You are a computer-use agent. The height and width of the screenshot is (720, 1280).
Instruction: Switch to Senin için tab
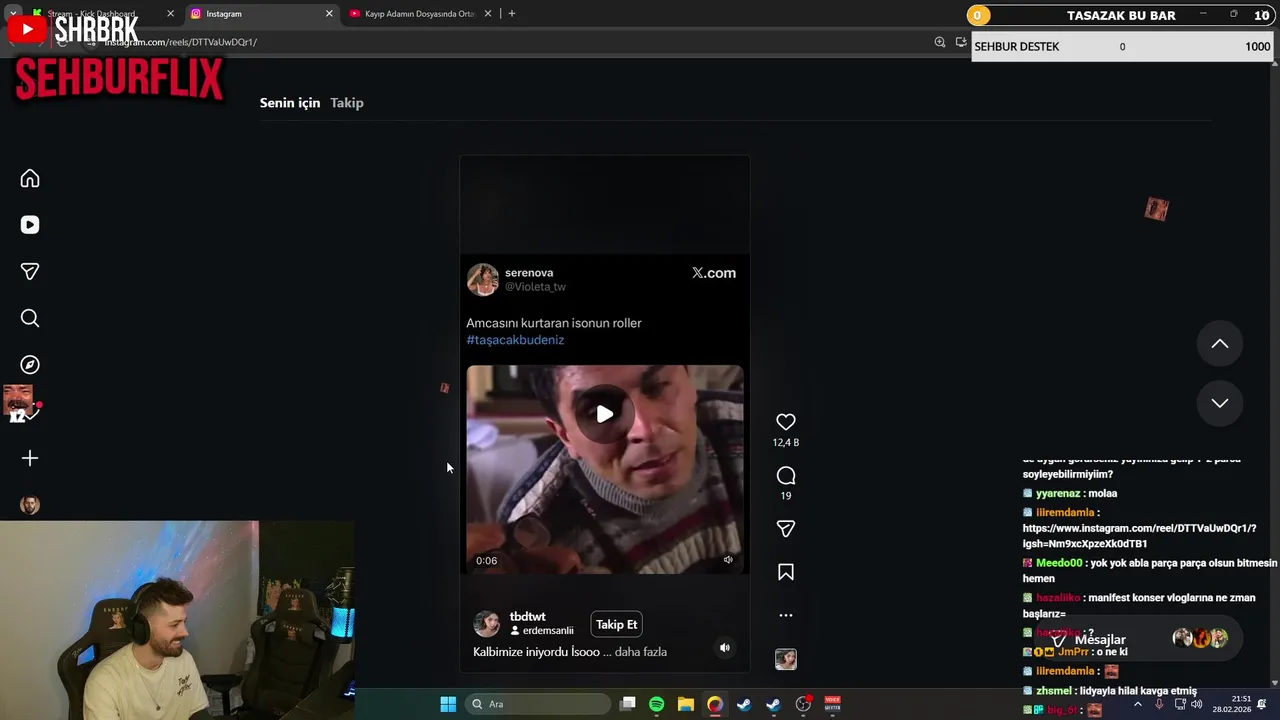(x=290, y=103)
